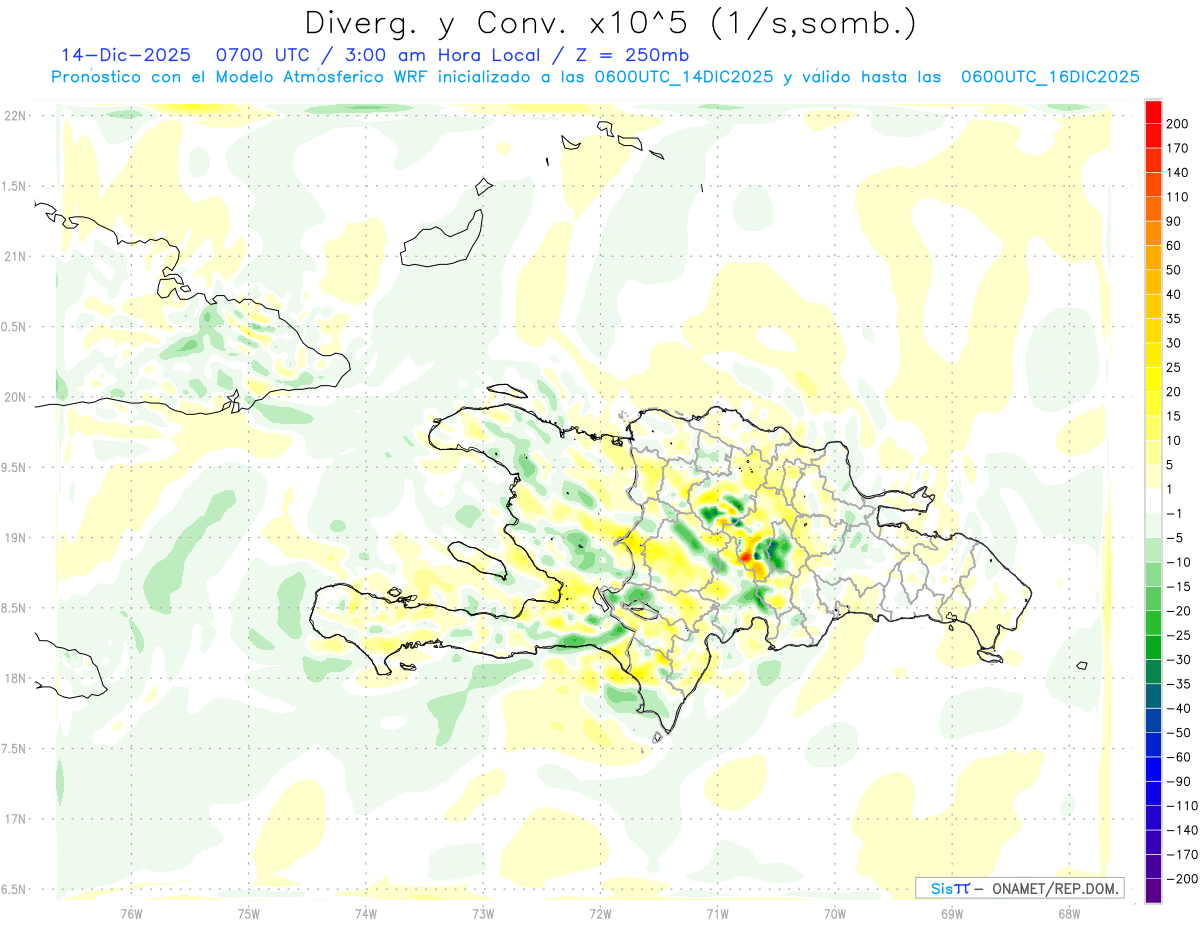Click the '6.5N' latitude label
Viewport: 1200px width, 927px height.
point(12,889)
